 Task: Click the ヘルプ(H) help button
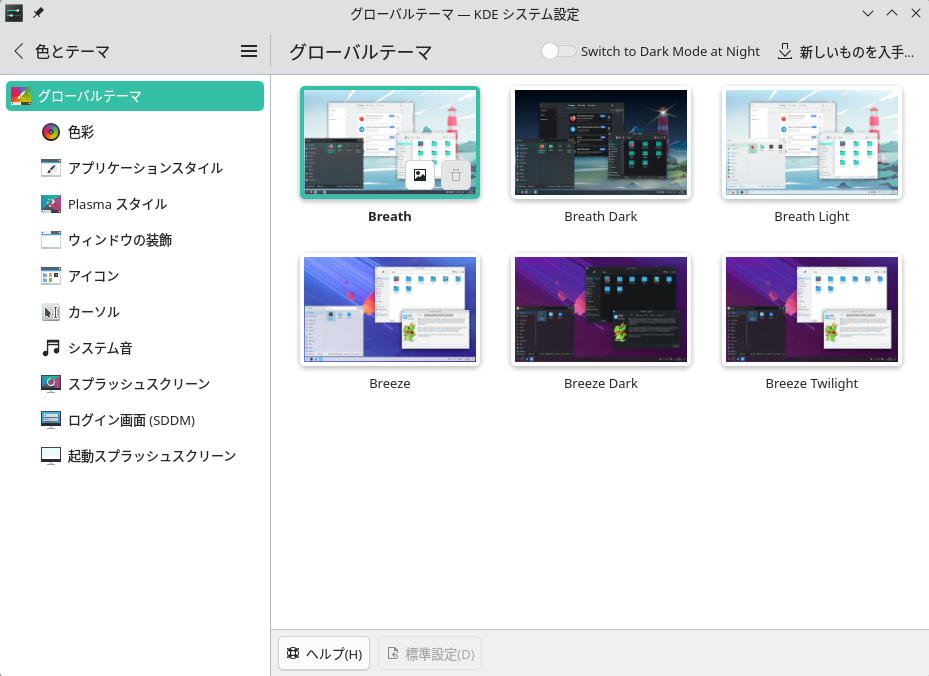coord(324,654)
